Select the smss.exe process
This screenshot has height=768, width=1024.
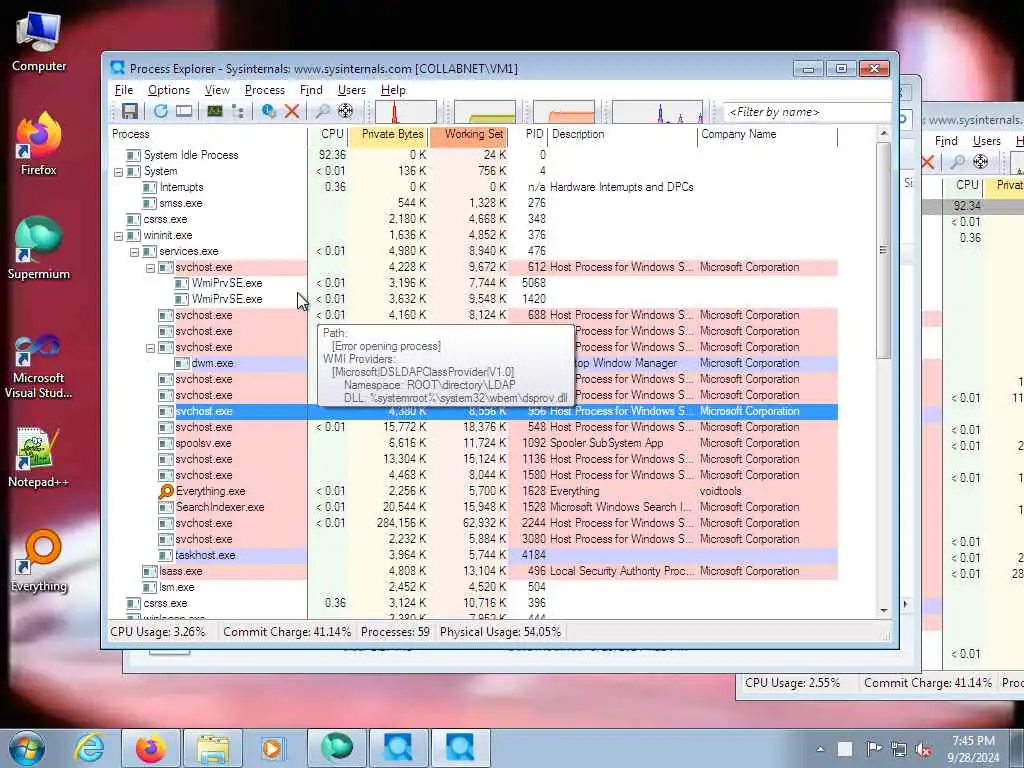(x=473, y=203)
